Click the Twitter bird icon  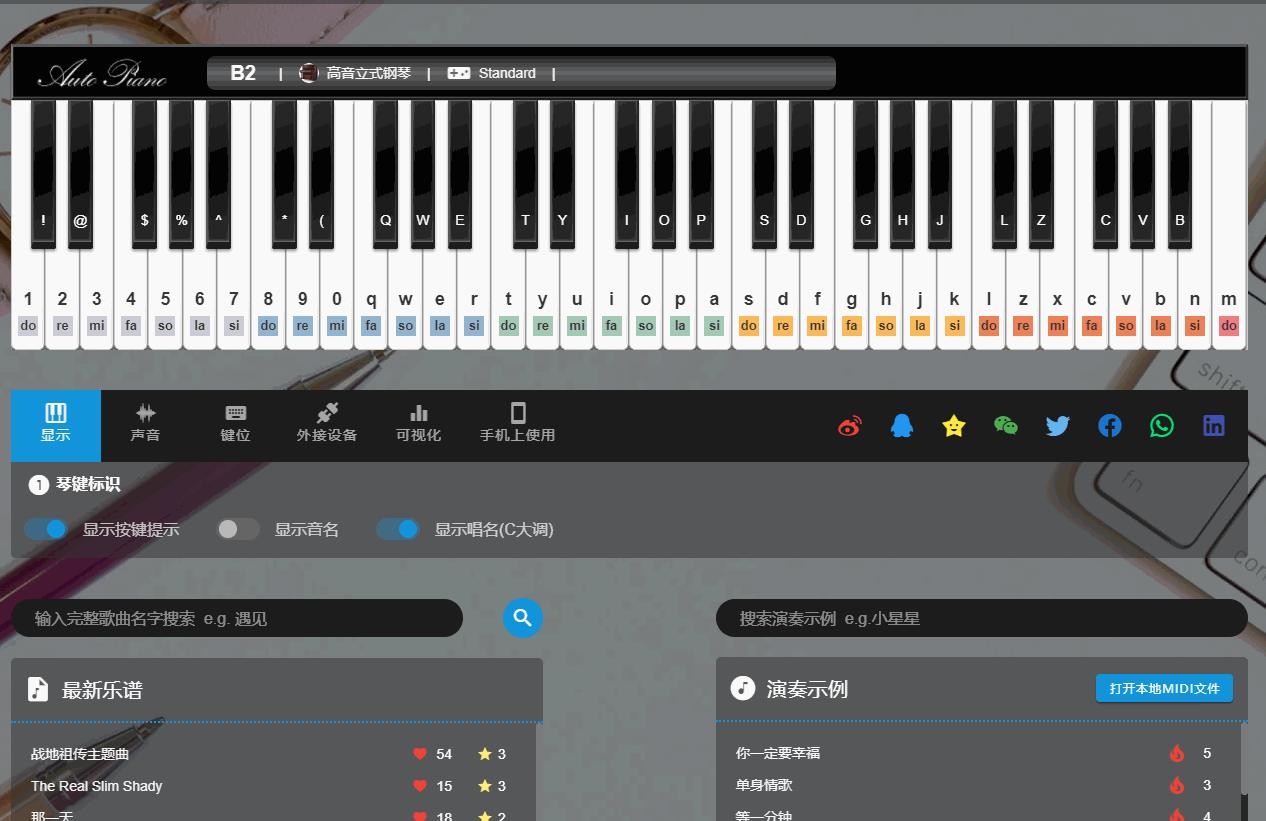pyautogui.click(x=1058, y=426)
